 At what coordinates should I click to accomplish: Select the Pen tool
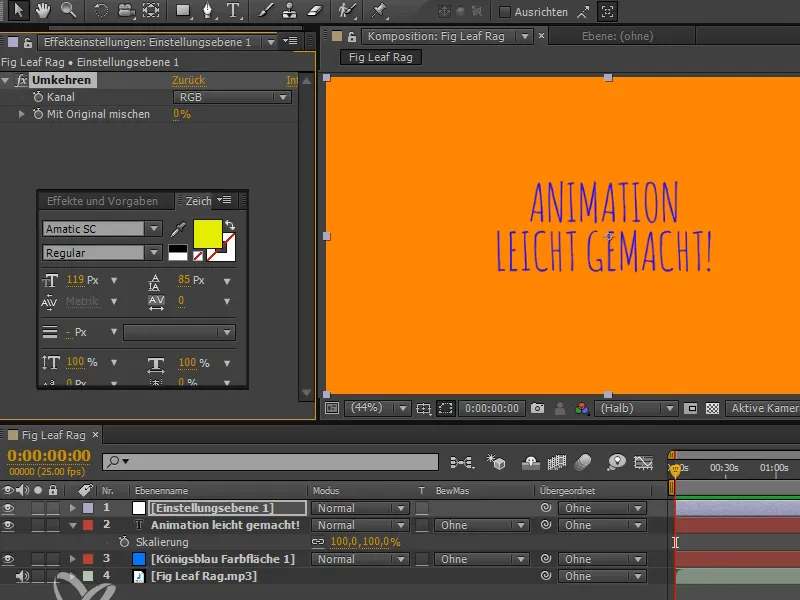[207, 12]
